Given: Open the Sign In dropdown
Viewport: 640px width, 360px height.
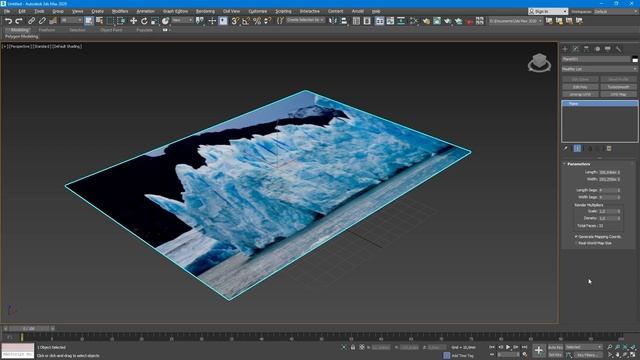Looking at the screenshot, I should (x=548, y=11).
